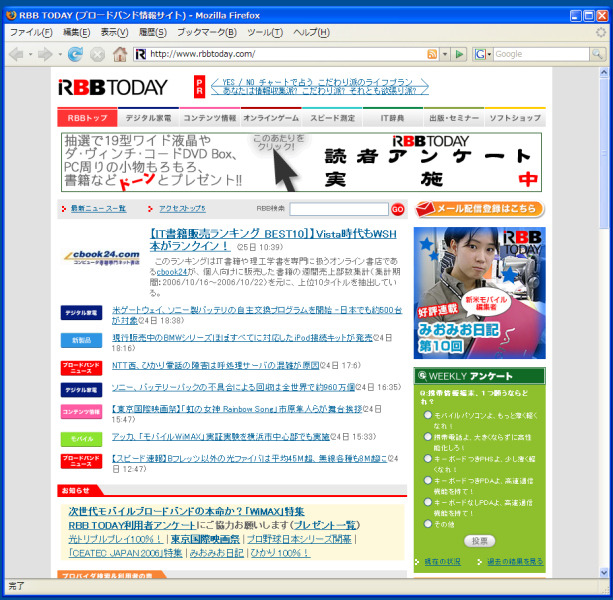Click the green Go arrow button
The height and width of the screenshot is (600, 613).
point(459,54)
